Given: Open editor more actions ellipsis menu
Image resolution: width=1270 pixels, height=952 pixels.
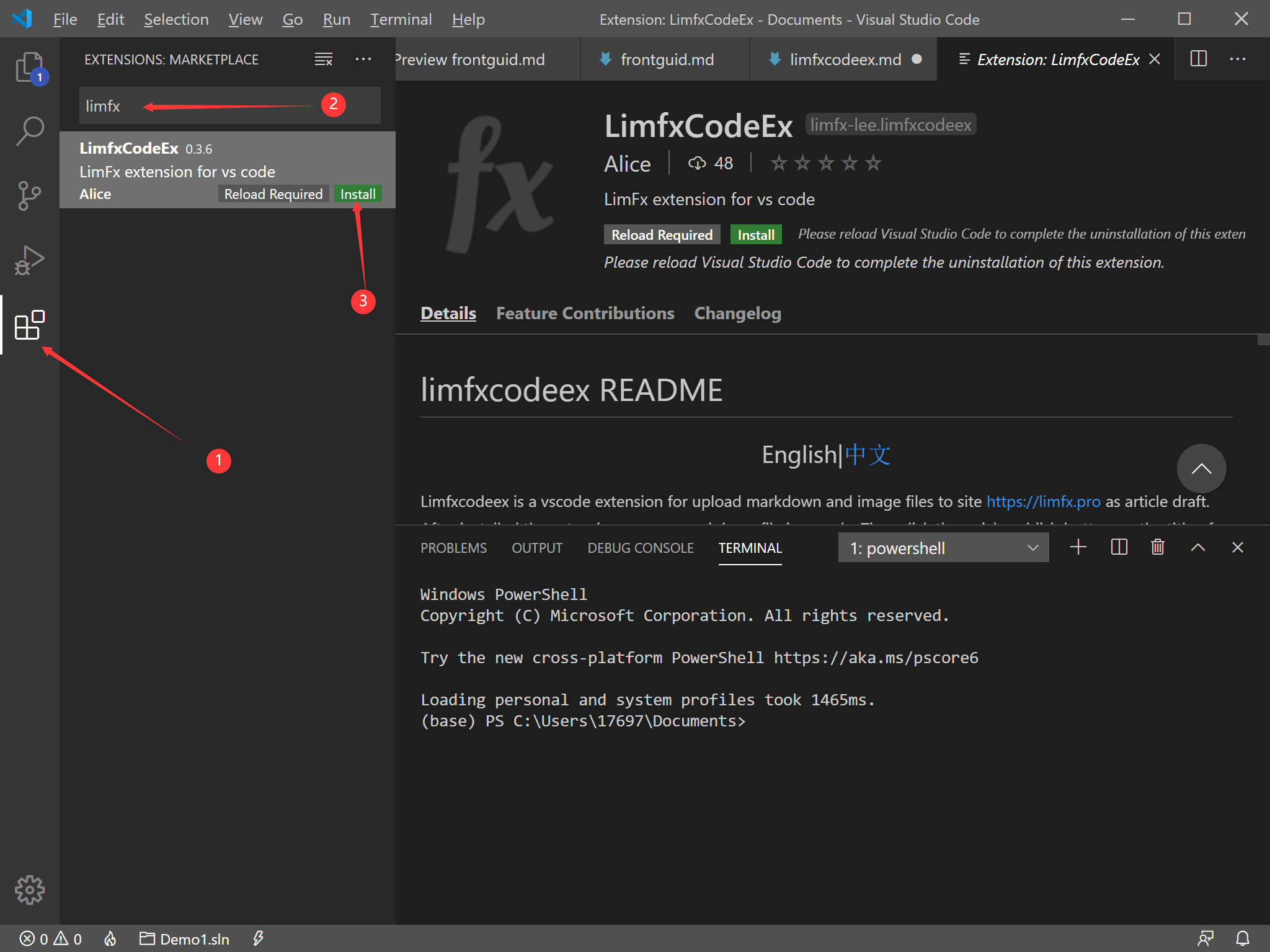Looking at the screenshot, I should (1238, 59).
